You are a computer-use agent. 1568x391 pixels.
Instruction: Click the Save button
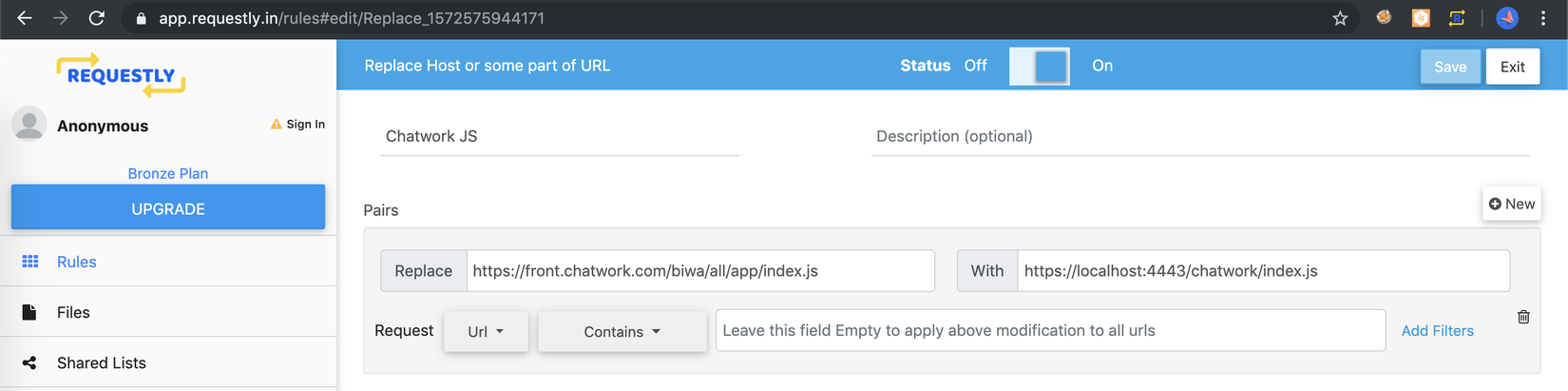[1449, 67]
